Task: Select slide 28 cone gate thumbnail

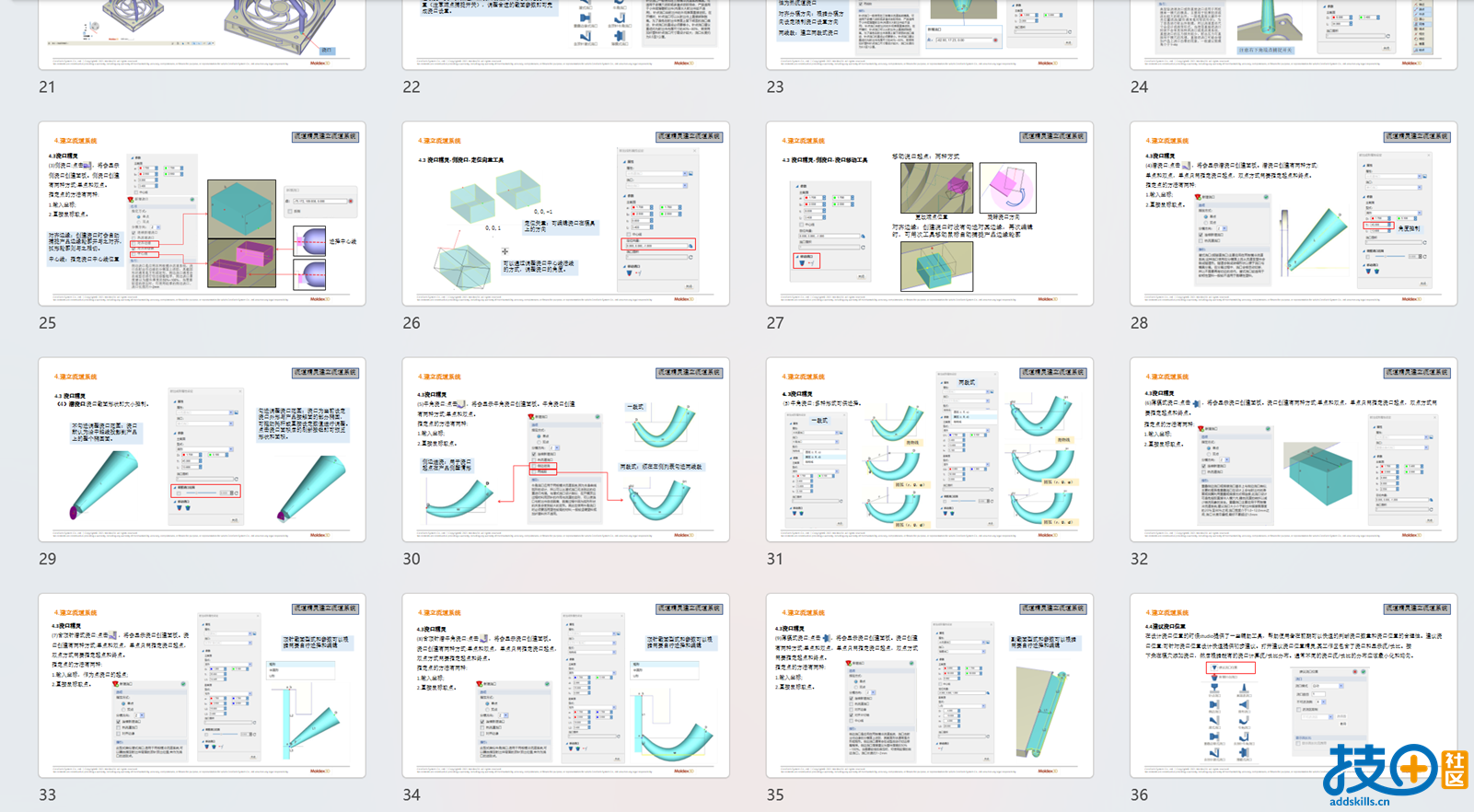Action: pos(1293,214)
